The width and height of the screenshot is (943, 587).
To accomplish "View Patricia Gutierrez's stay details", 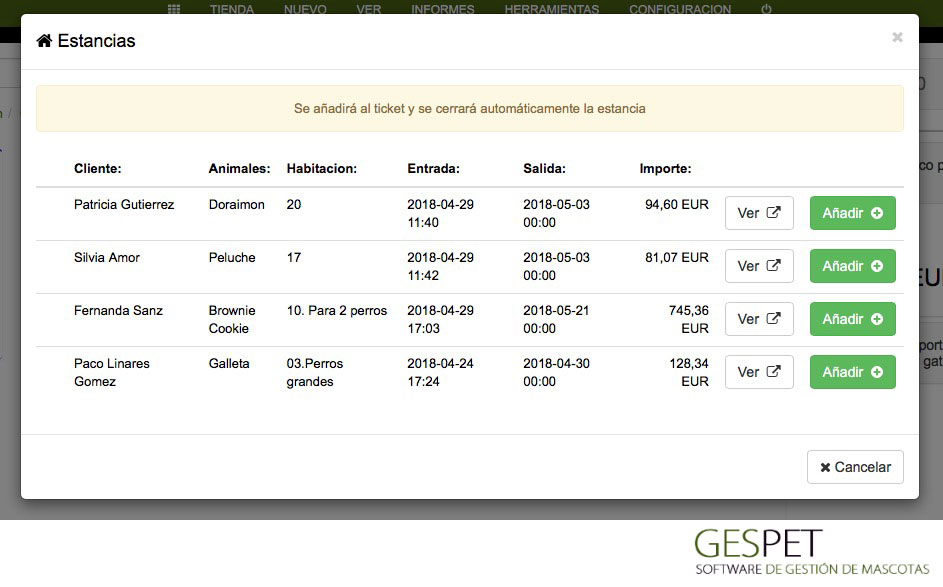I will (759, 213).
